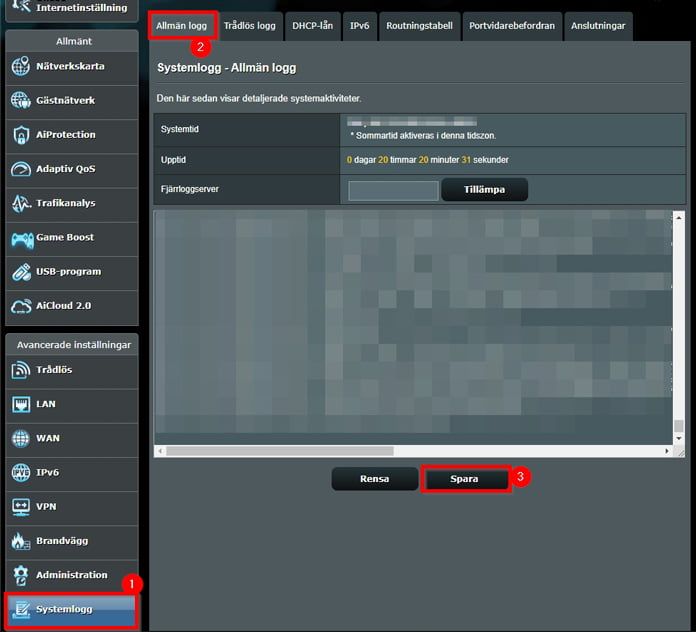Switch to Routningstabell tab
This screenshot has height=632, width=696.
(419, 26)
